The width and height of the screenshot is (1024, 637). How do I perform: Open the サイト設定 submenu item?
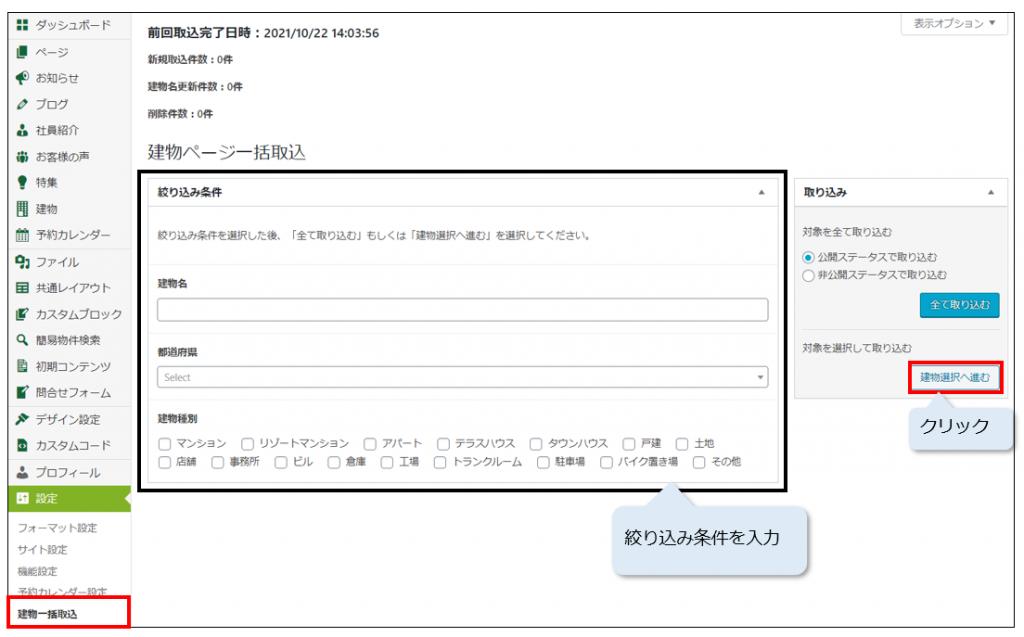(x=43, y=549)
